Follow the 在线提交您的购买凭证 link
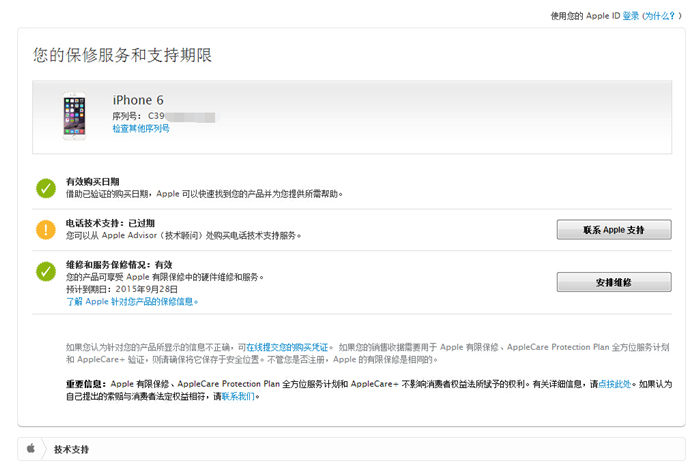Viewport: 700px width, 471px height. 287,347
